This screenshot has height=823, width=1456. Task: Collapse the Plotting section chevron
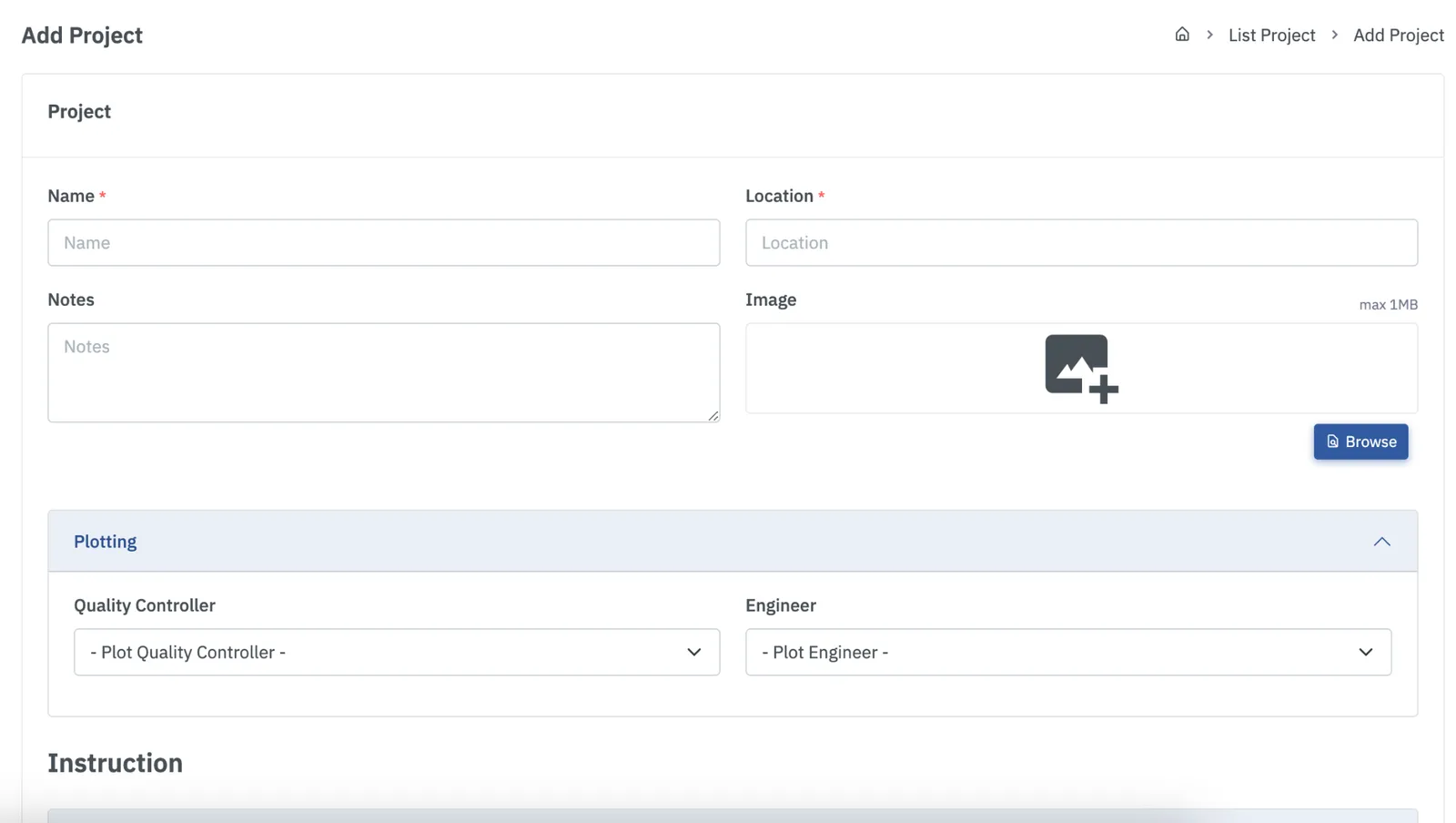(x=1381, y=542)
